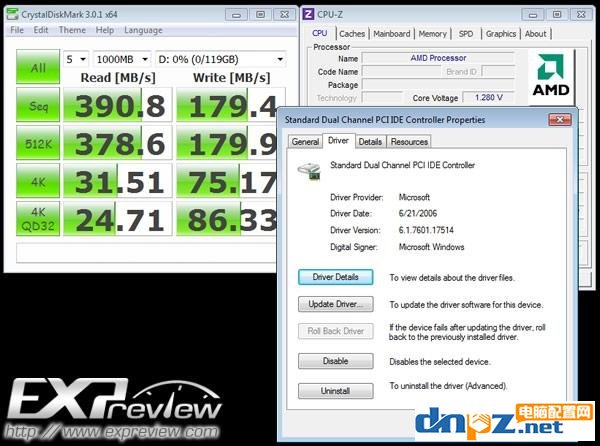Click the driver version 6.1.7601.17514

point(426,230)
